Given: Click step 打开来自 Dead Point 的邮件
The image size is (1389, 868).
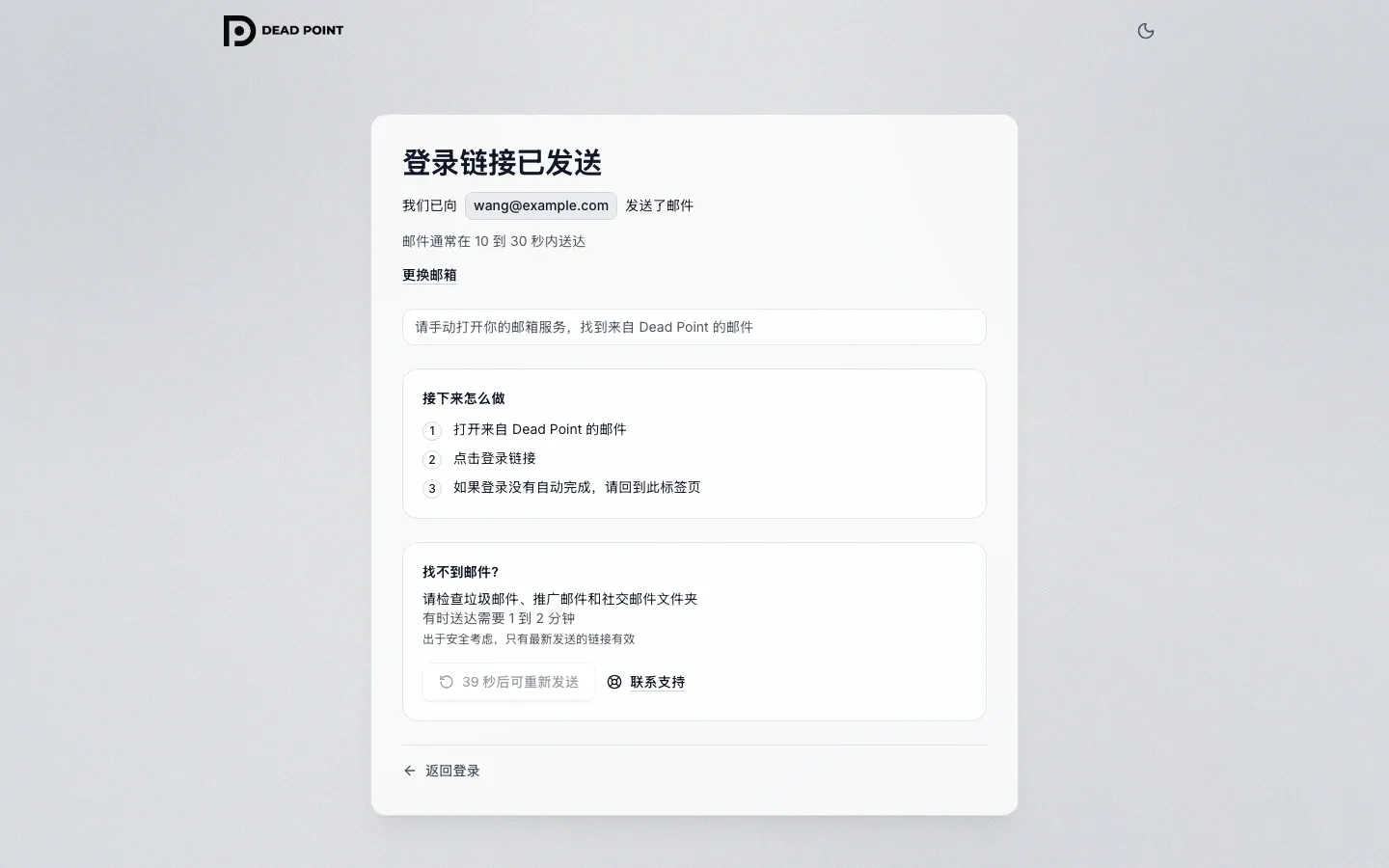Looking at the screenshot, I should point(540,429).
